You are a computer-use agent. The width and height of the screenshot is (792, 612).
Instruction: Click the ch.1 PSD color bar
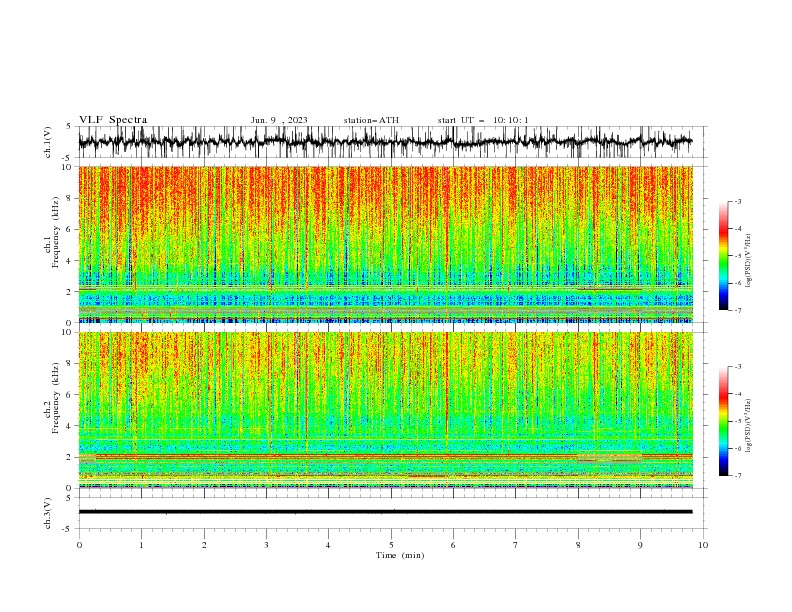723,256
